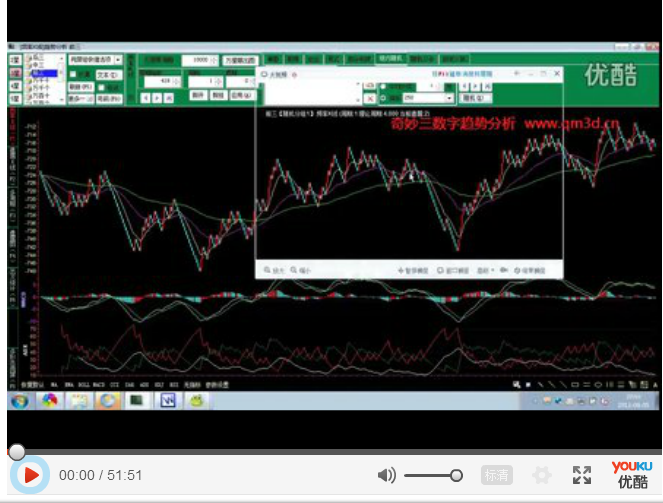Select the radio button beside 250 field
The height and width of the screenshot is (503, 663).
point(384,98)
